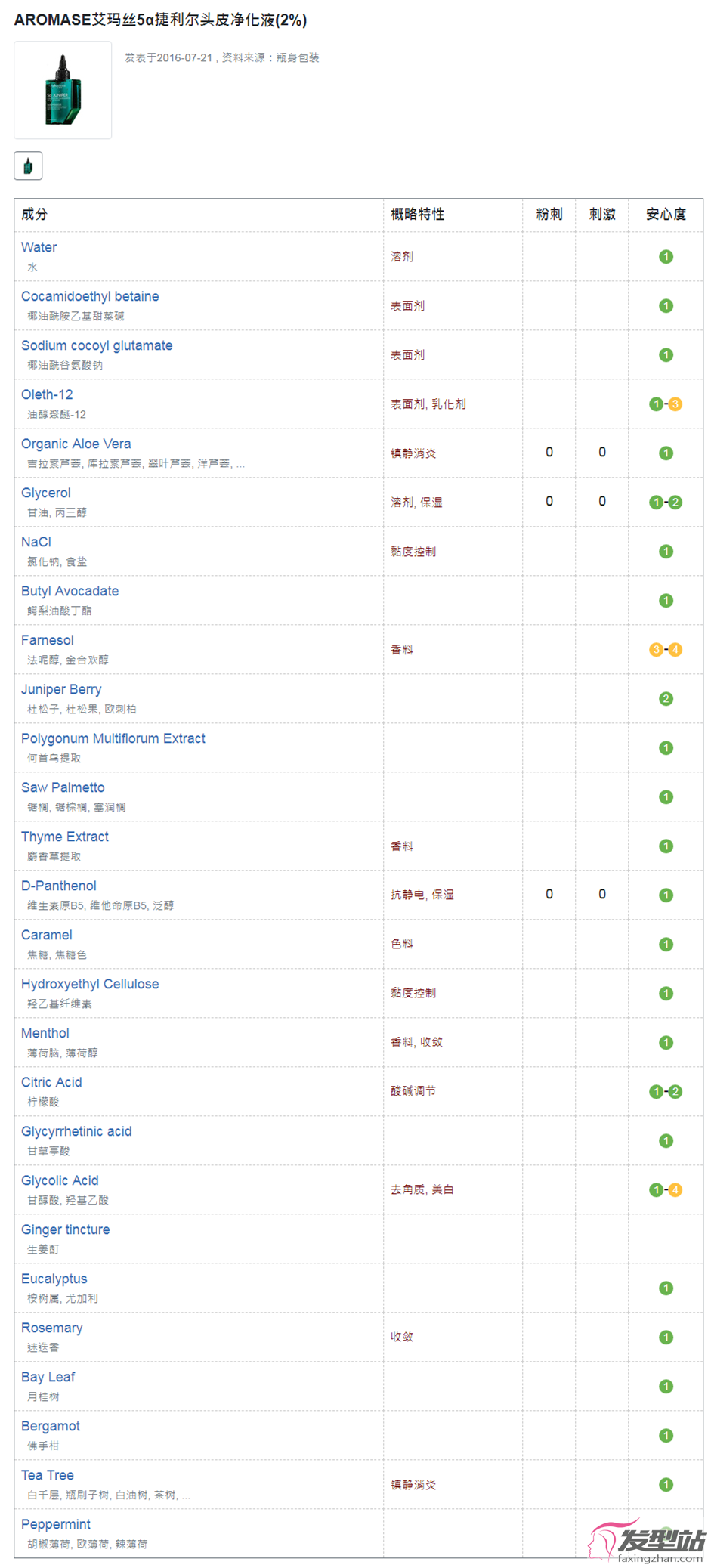The width and height of the screenshot is (711, 1568).
Task: Open the Glycyrrhetinic acid link
Action: point(76,1131)
